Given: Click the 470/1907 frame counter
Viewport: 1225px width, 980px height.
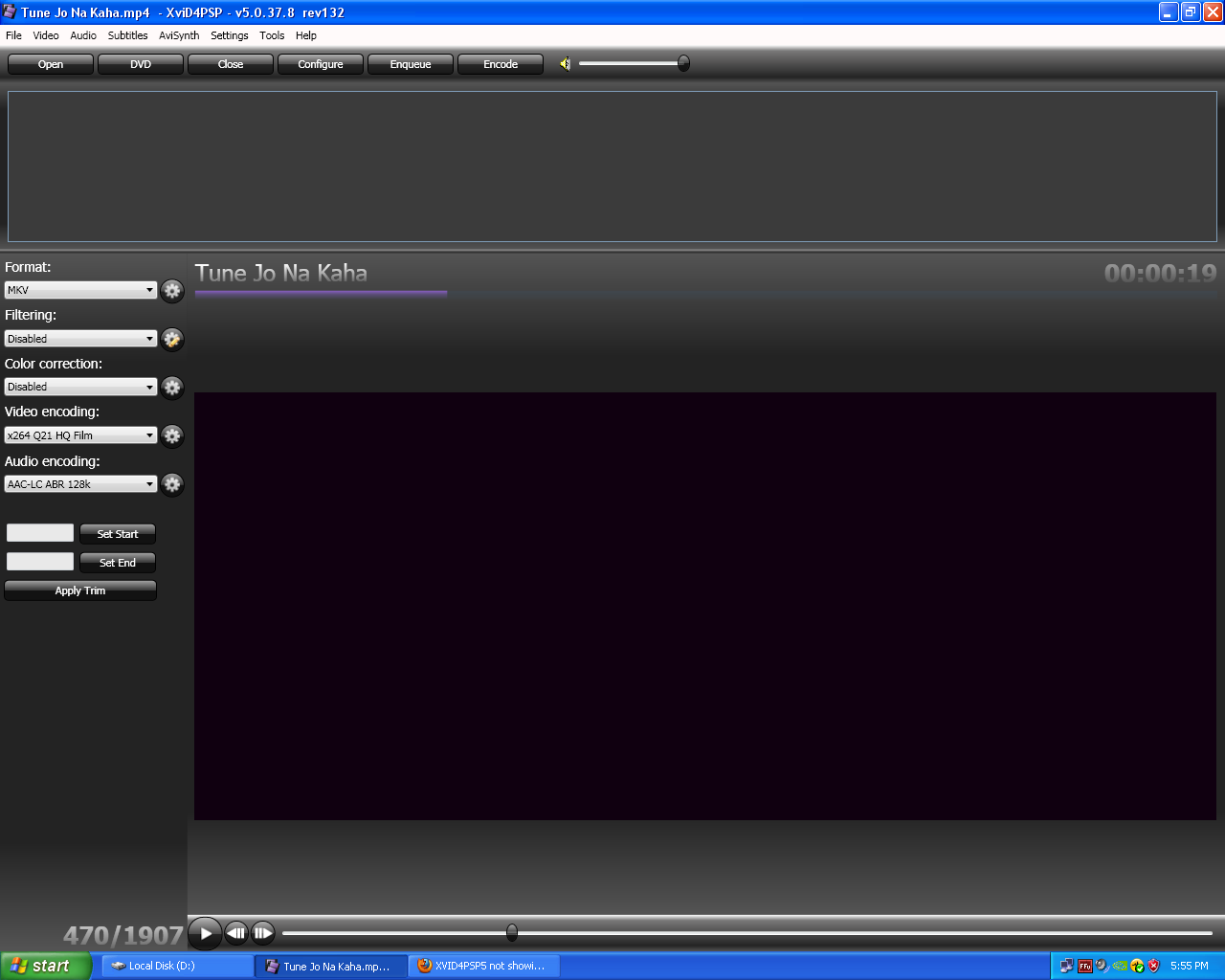Looking at the screenshot, I should click(x=123, y=935).
